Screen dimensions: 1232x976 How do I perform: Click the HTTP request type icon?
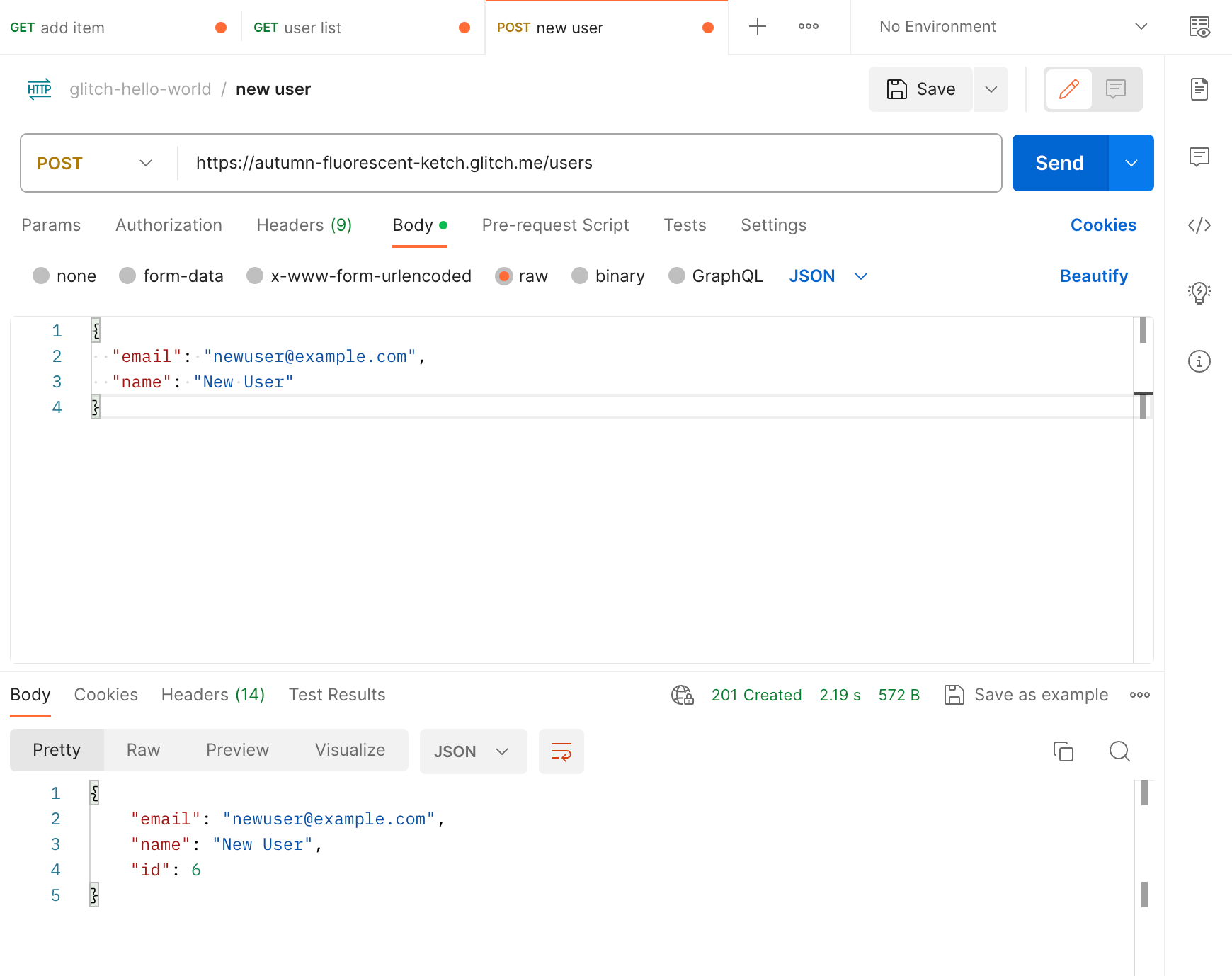[40, 89]
